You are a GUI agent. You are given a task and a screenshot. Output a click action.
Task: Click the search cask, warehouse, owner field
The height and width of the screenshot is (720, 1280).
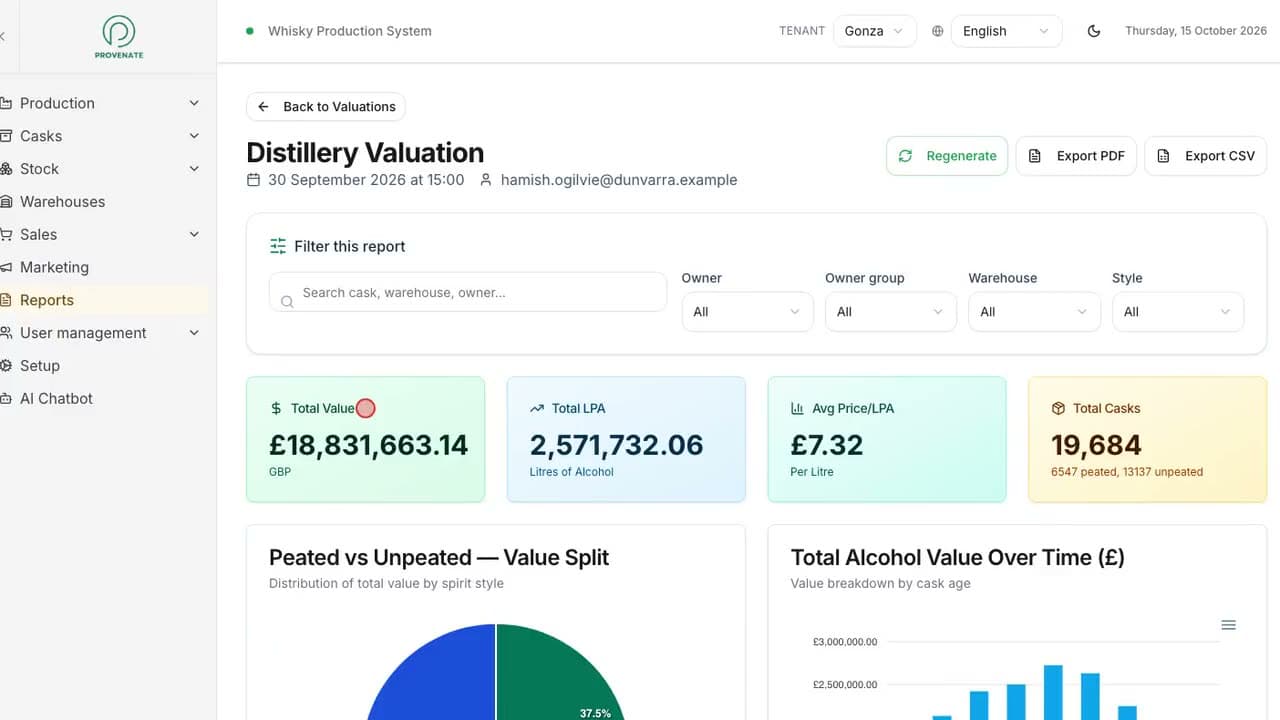pos(468,293)
